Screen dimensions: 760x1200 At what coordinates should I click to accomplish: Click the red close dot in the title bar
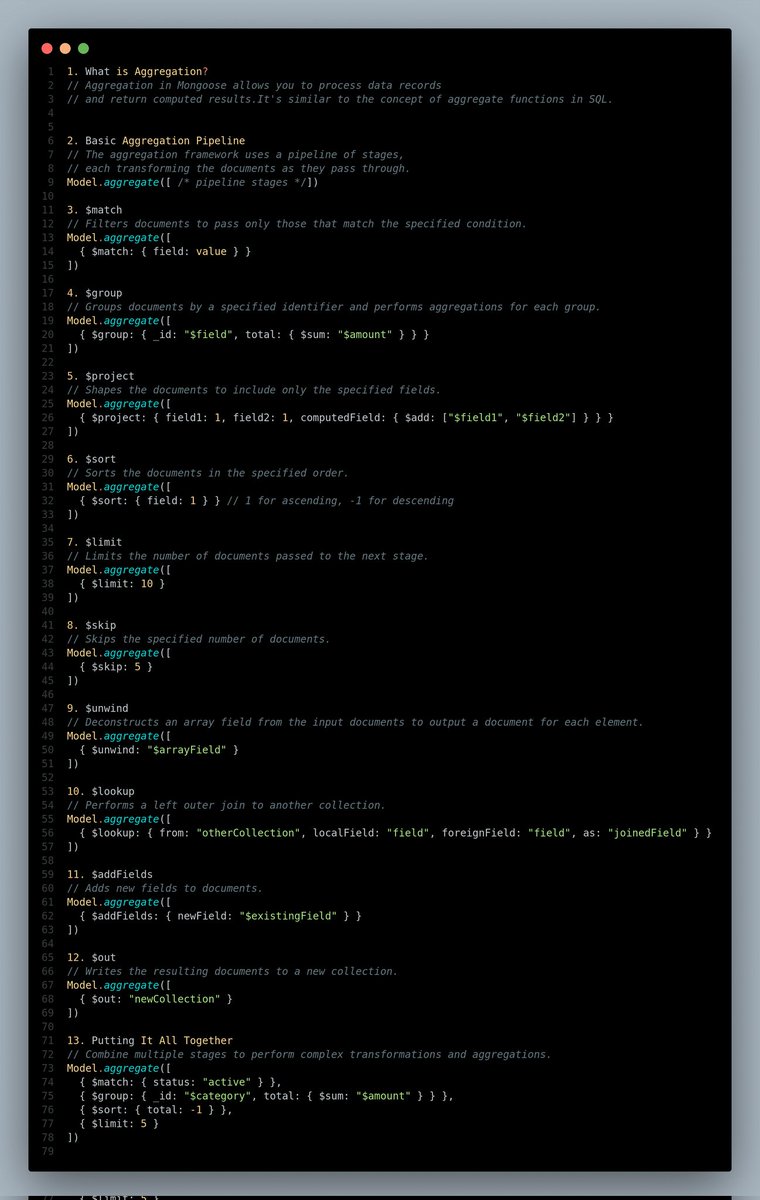coord(47,48)
